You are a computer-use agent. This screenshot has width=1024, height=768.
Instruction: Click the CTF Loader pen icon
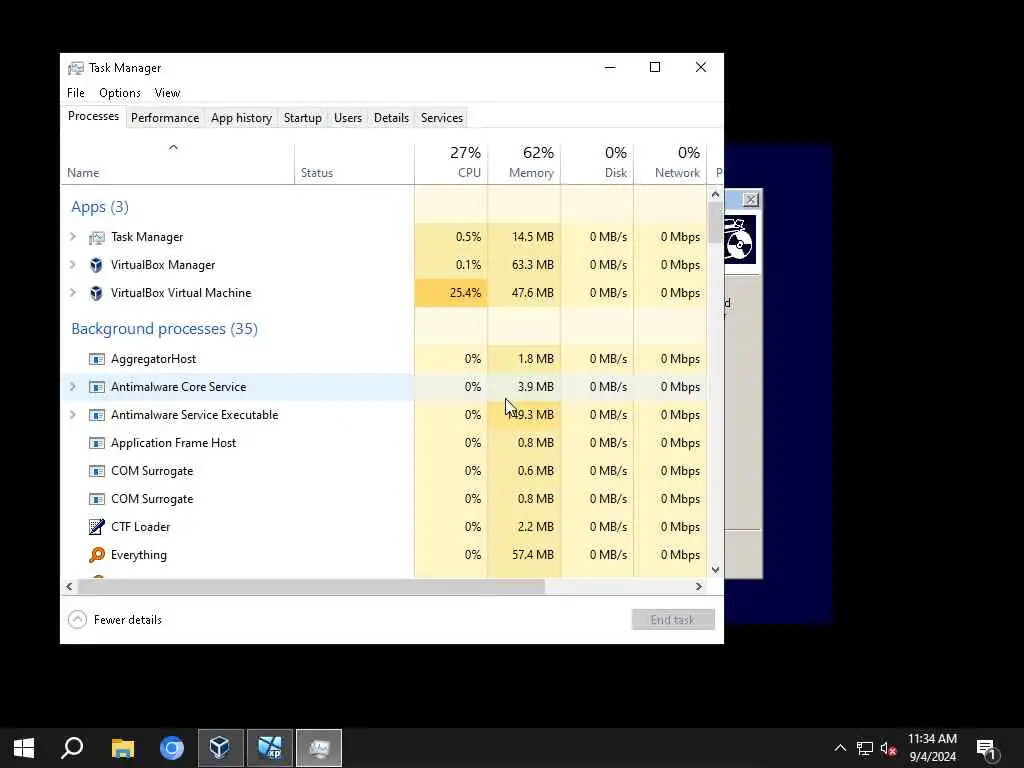[97, 526]
